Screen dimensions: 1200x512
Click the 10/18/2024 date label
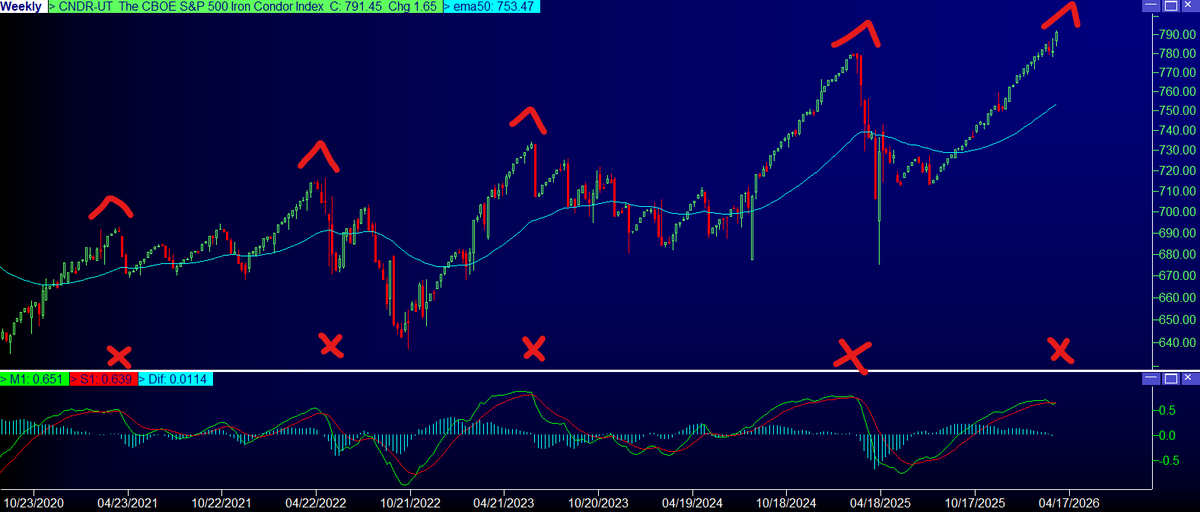(x=785, y=502)
